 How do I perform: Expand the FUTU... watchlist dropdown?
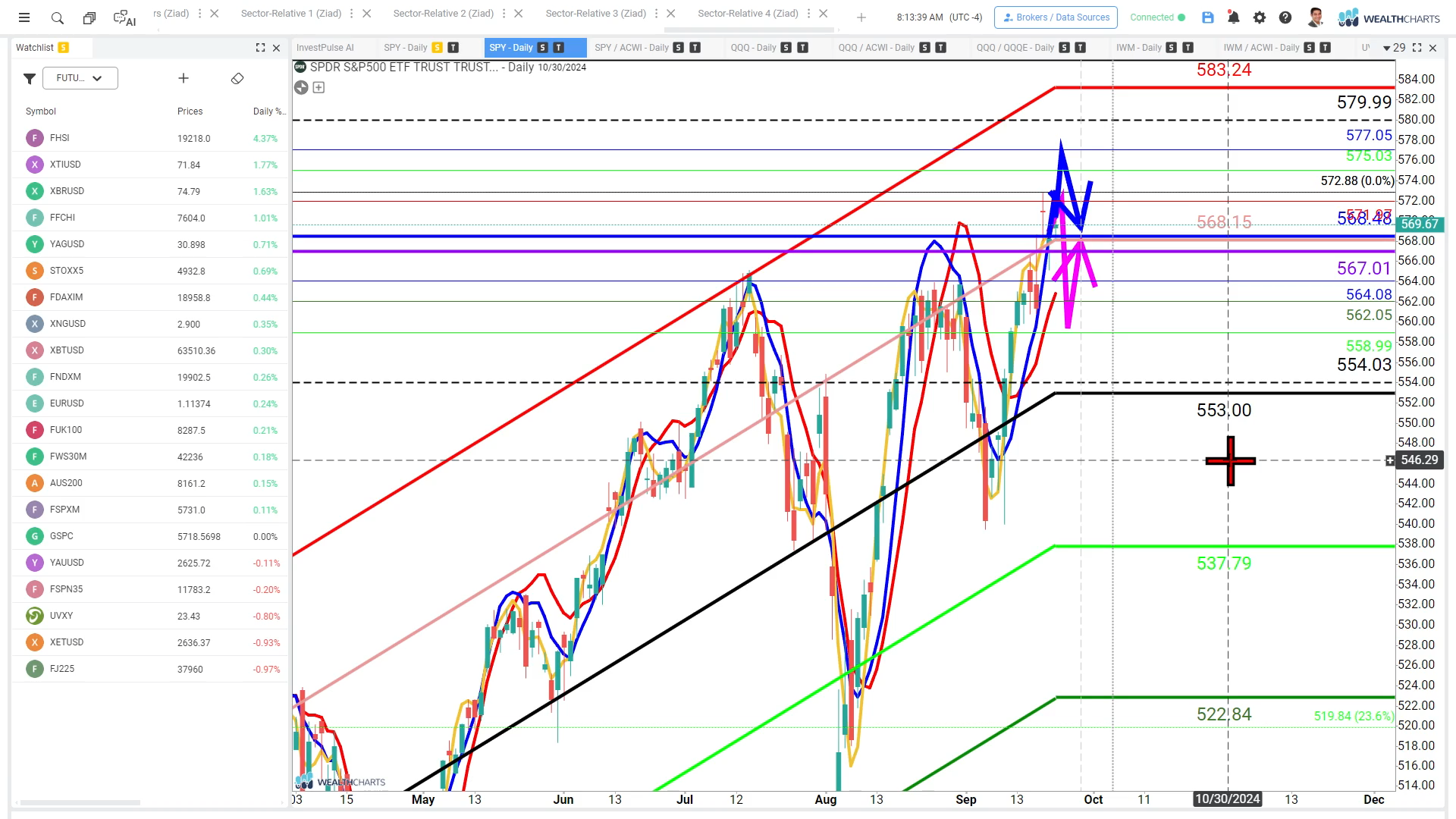pyautogui.click(x=80, y=78)
